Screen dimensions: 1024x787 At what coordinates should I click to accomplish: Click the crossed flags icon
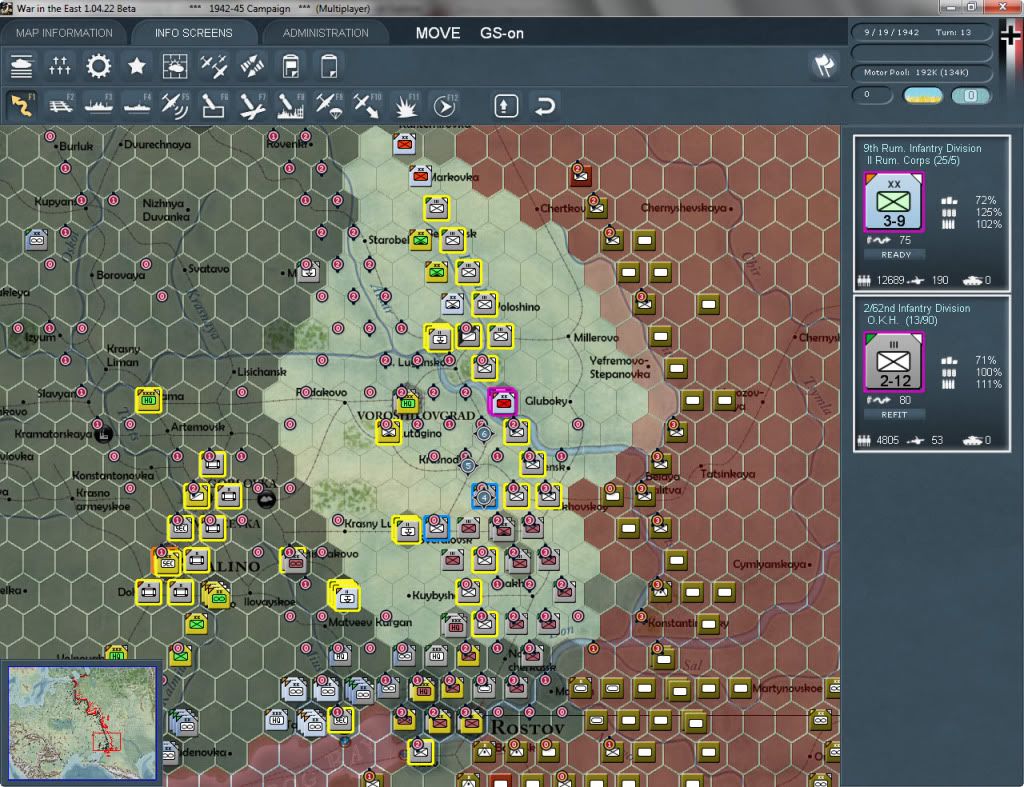[824, 65]
